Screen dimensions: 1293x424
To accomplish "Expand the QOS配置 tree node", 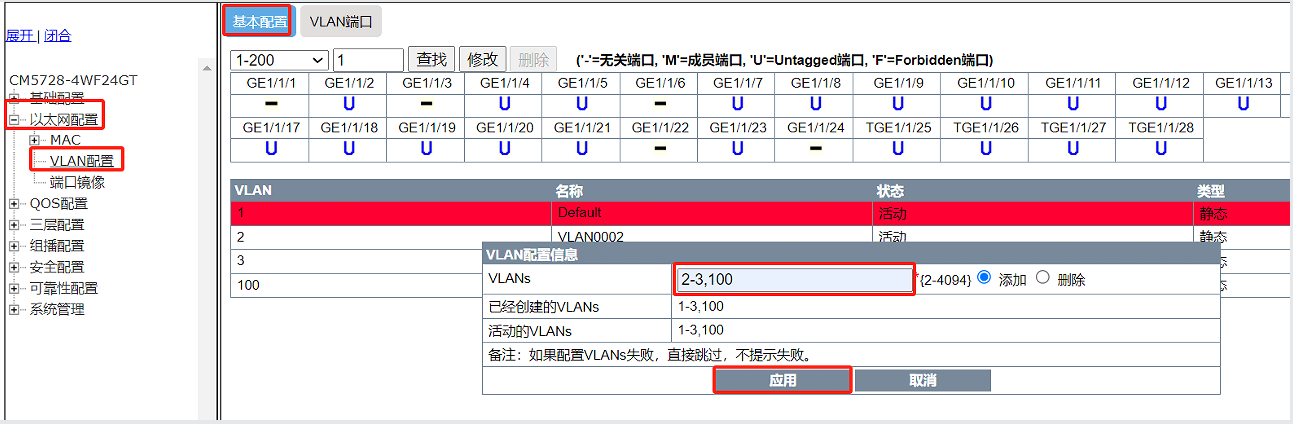I will click(15, 204).
